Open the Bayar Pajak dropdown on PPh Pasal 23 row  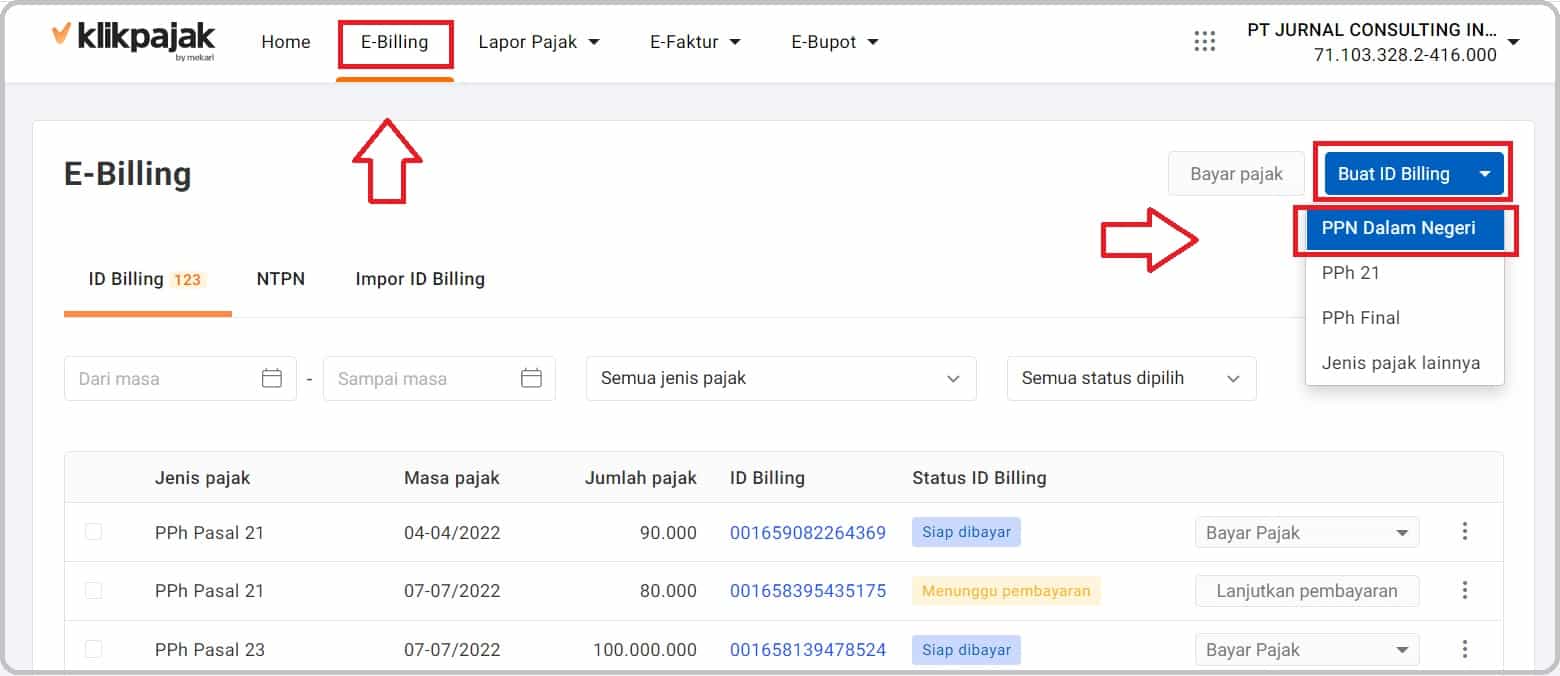[1307, 649]
